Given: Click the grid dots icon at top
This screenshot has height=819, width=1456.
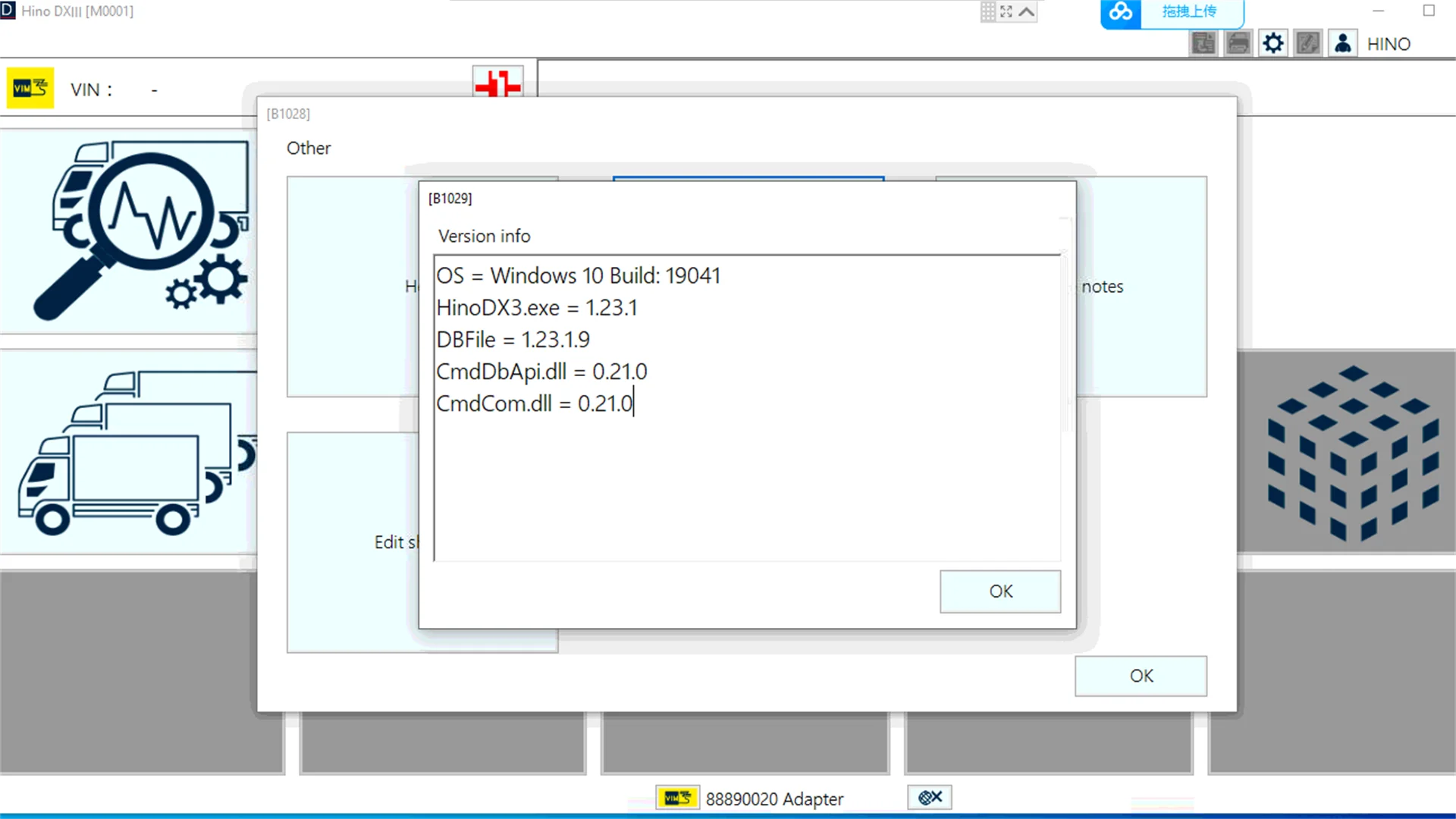Looking at the screenshot, I should point(988,11).
